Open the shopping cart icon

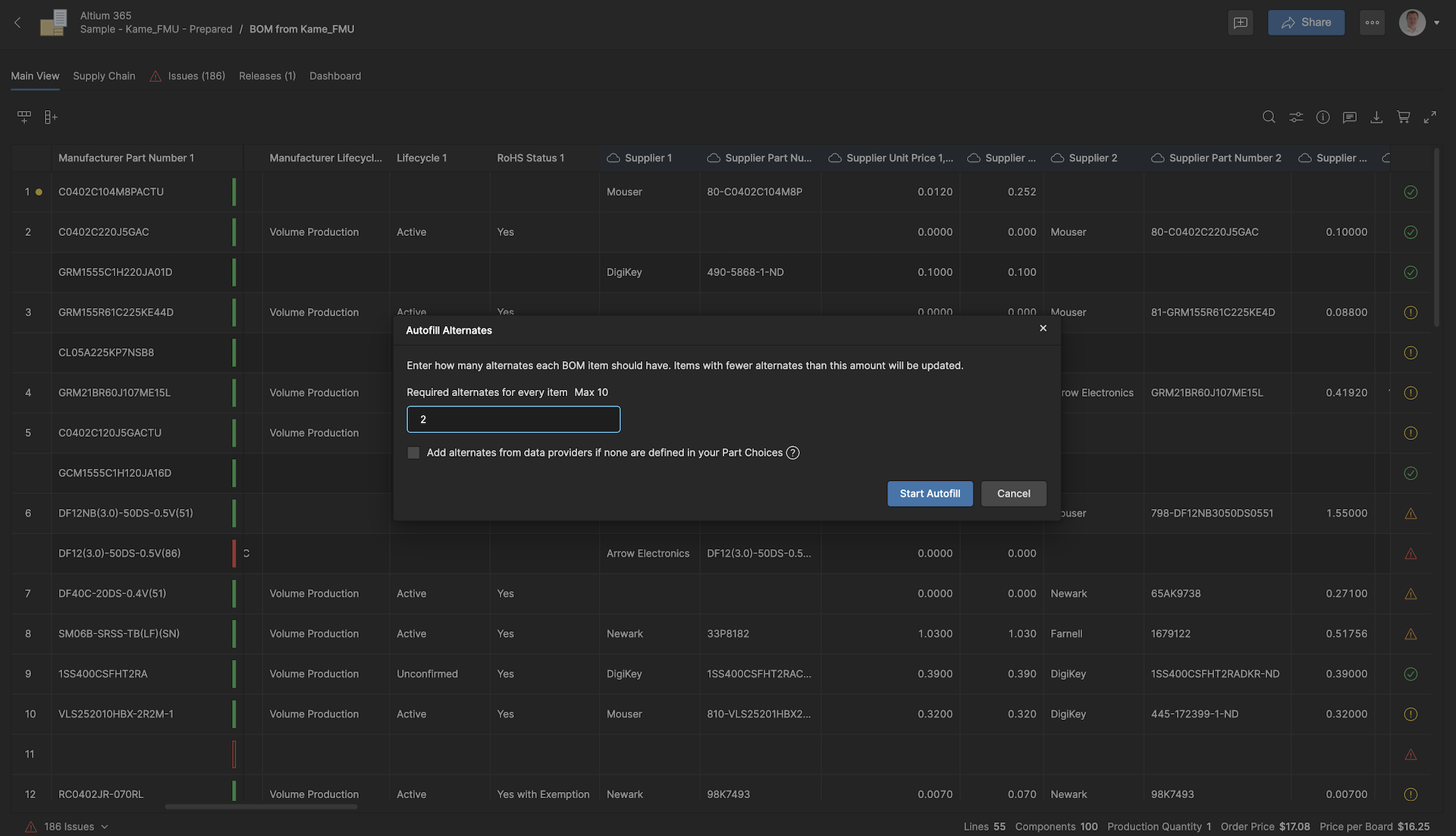tap(1402, 117)
